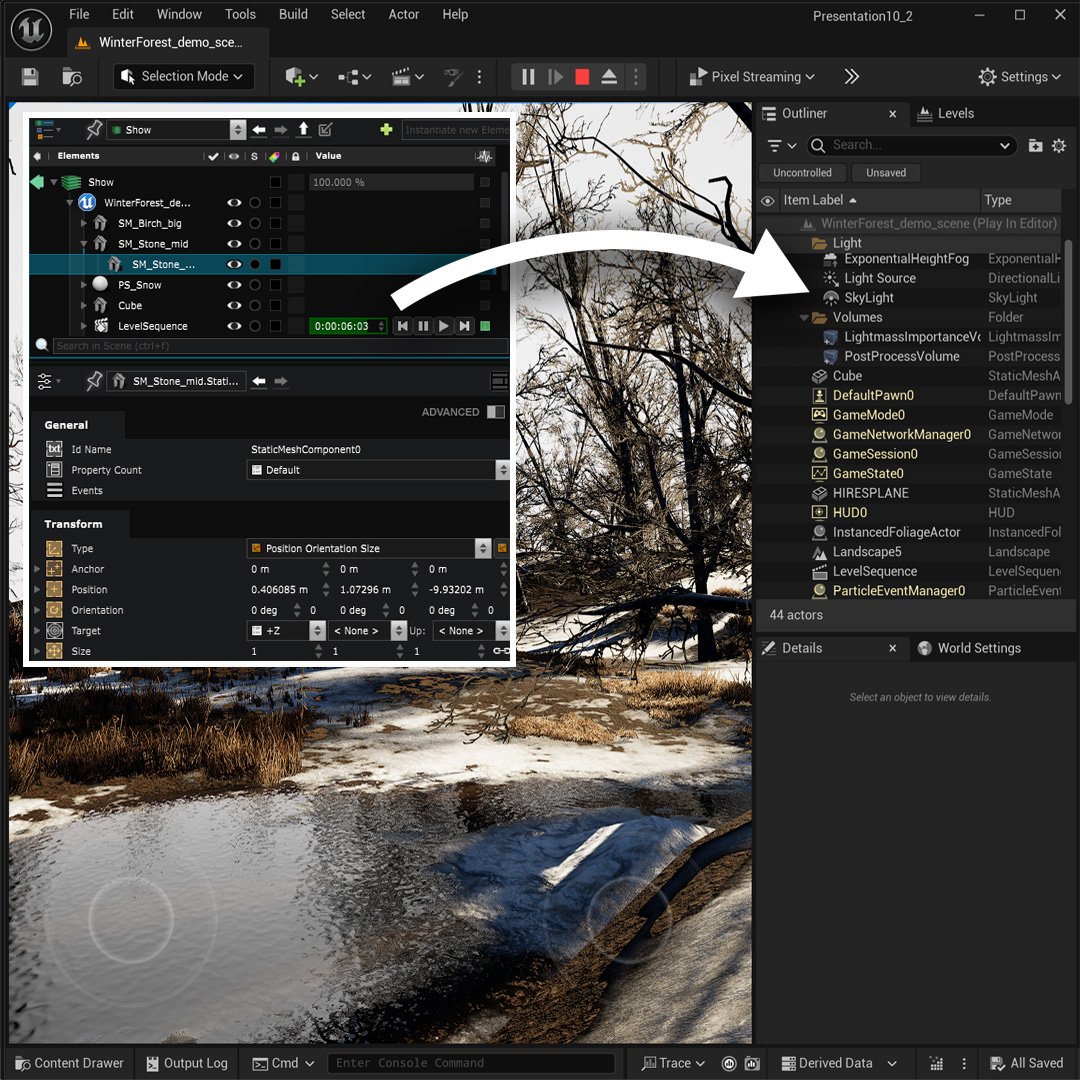Viewport: 1080px width, 1080px height.
Task: Open the Cmd console type dropdown
Action: [283, 1063]
